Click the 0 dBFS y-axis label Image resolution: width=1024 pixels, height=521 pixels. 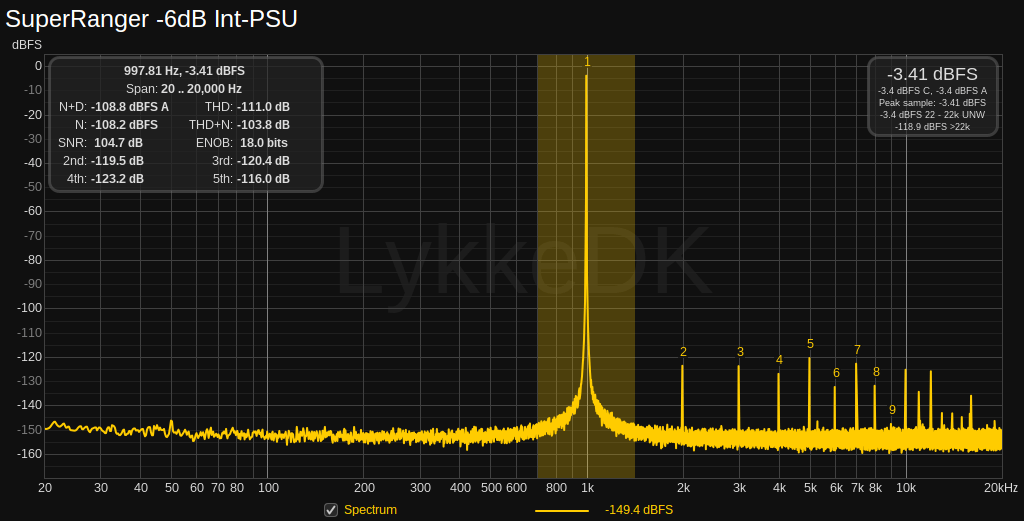click(38, 66)
